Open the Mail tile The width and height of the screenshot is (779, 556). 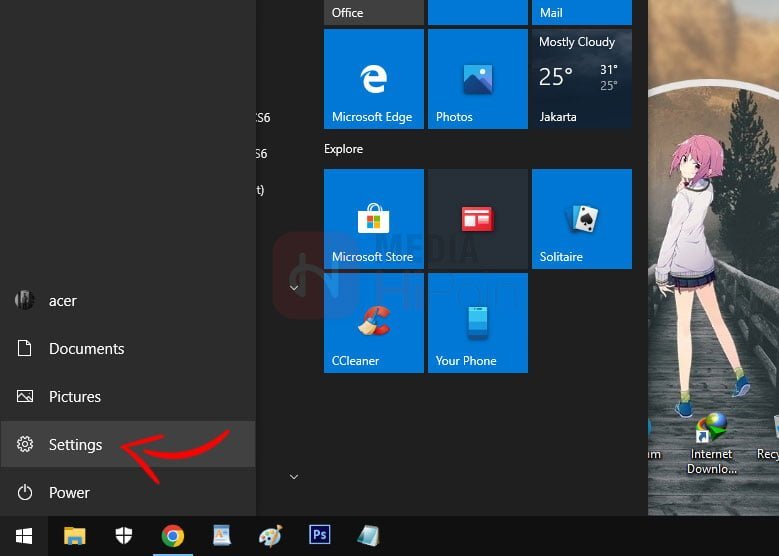(x=582, y=12)
